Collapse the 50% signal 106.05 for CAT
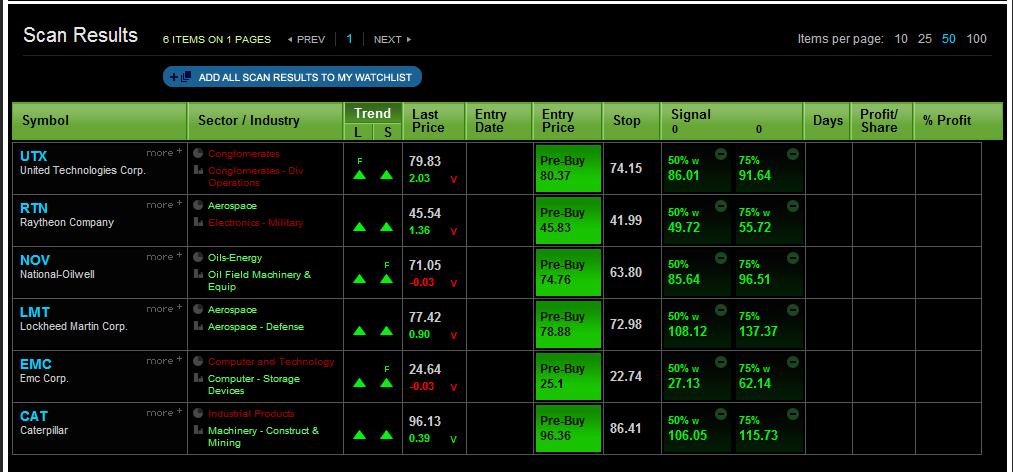This screenshot has width=1013, height=472. coord(721,415)
